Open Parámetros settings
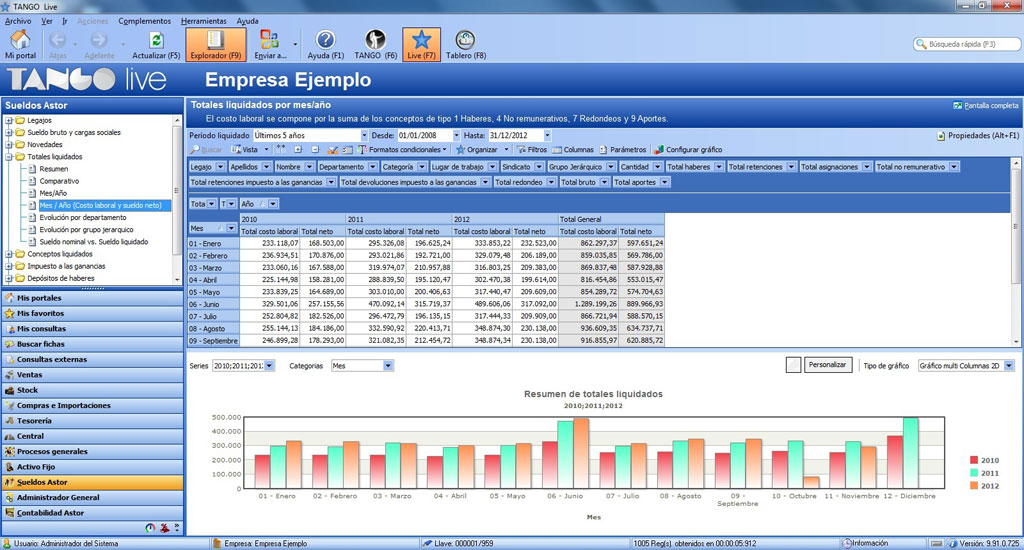Screen dimensions: 1024x550 622,150
